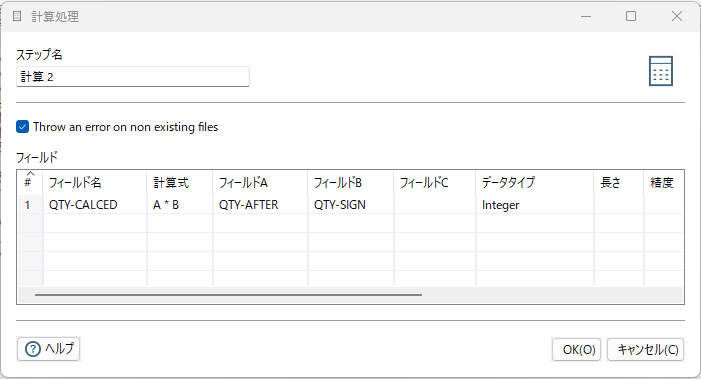
Task: Click the OK(O) button
Action: click(576, 349)
